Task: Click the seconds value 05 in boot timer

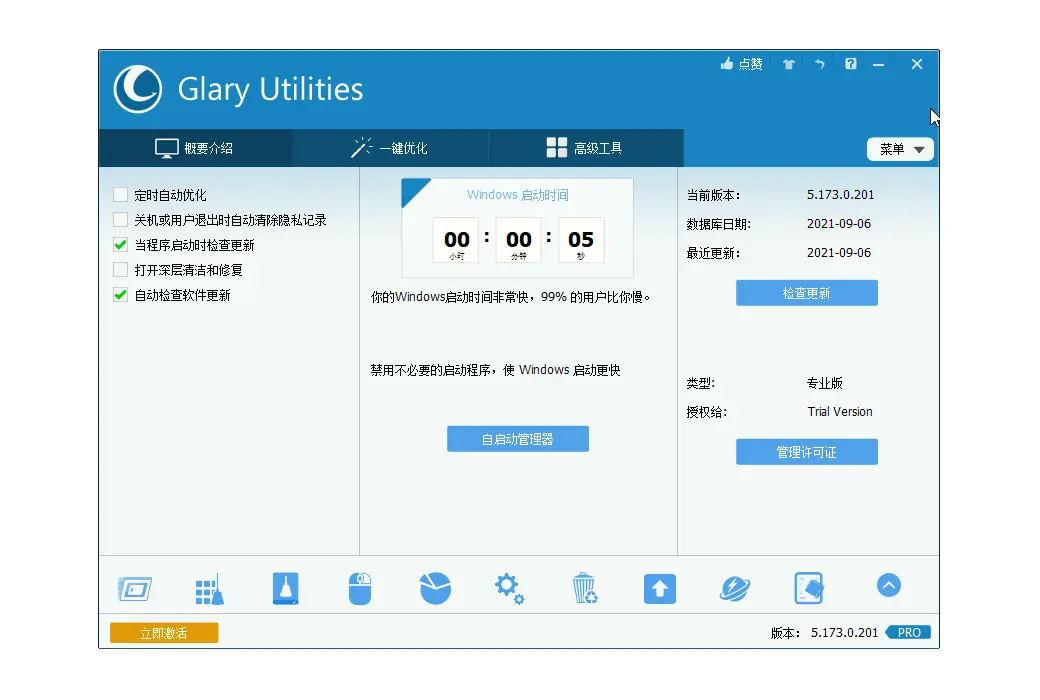Action: click(x=581, y=240)
